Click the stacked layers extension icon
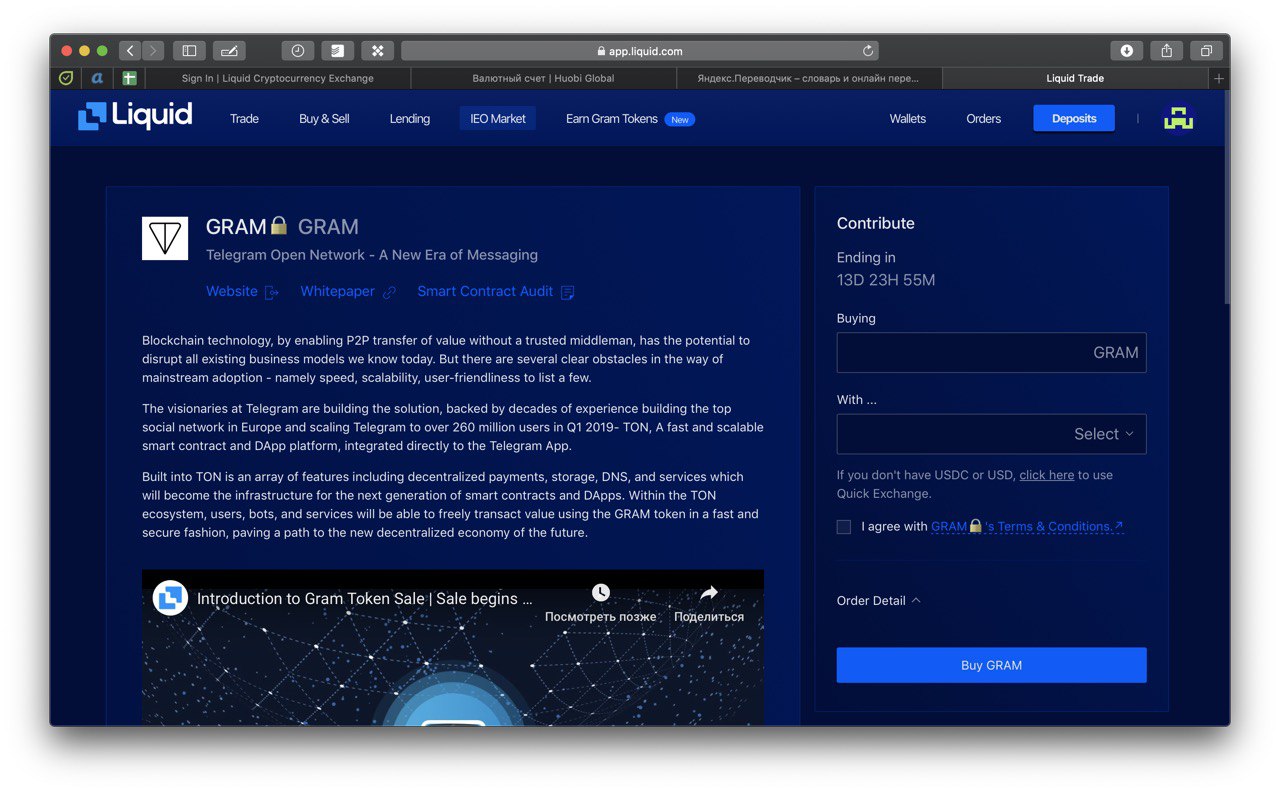The width and height of the screenshot is (1280, 792). click(338, 51)
